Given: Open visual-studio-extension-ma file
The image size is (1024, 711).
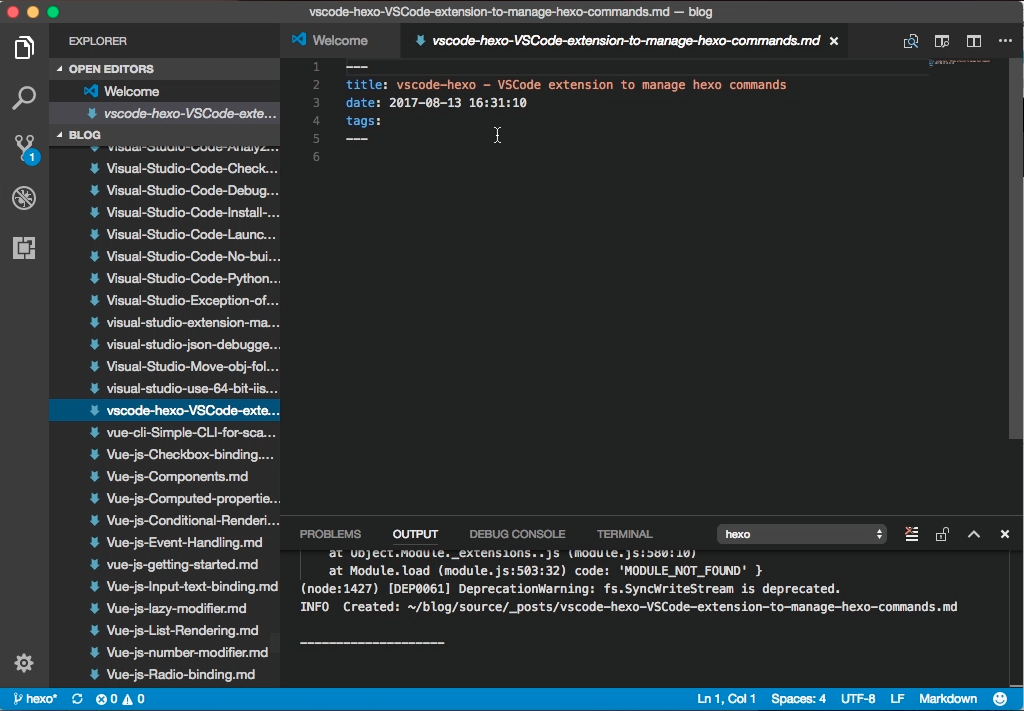Looking at the screenshot, I should [x=165, y=323].
